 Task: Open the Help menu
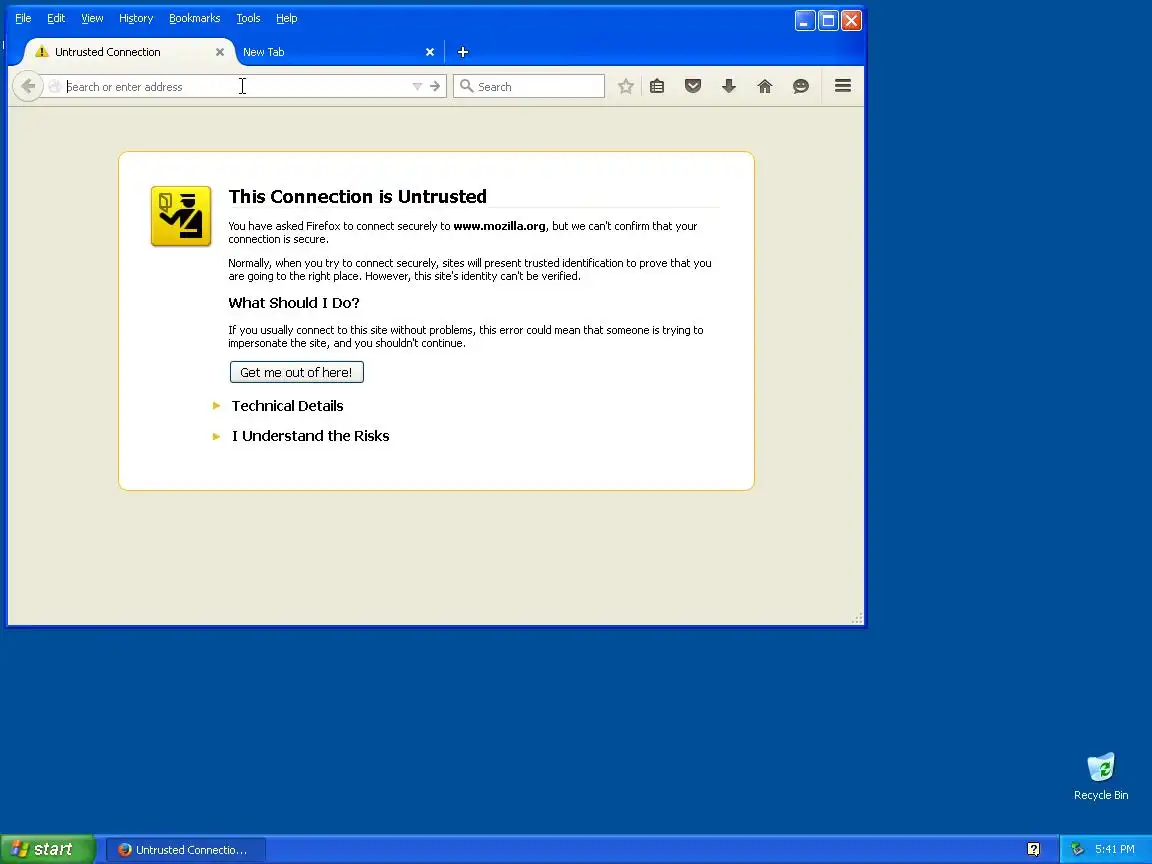[x=287, y=18]
